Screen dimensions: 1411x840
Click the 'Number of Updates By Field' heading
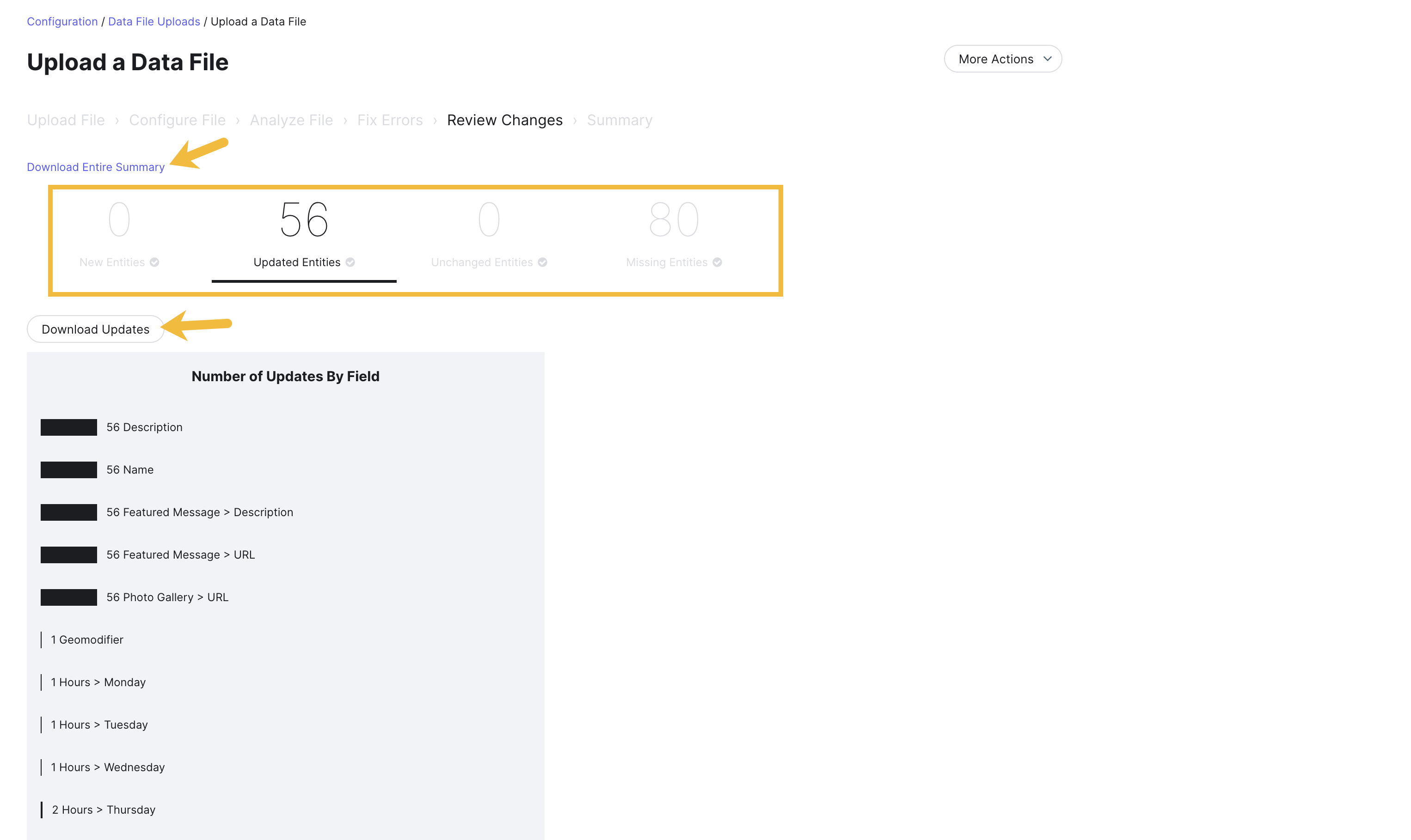(285, 377)
